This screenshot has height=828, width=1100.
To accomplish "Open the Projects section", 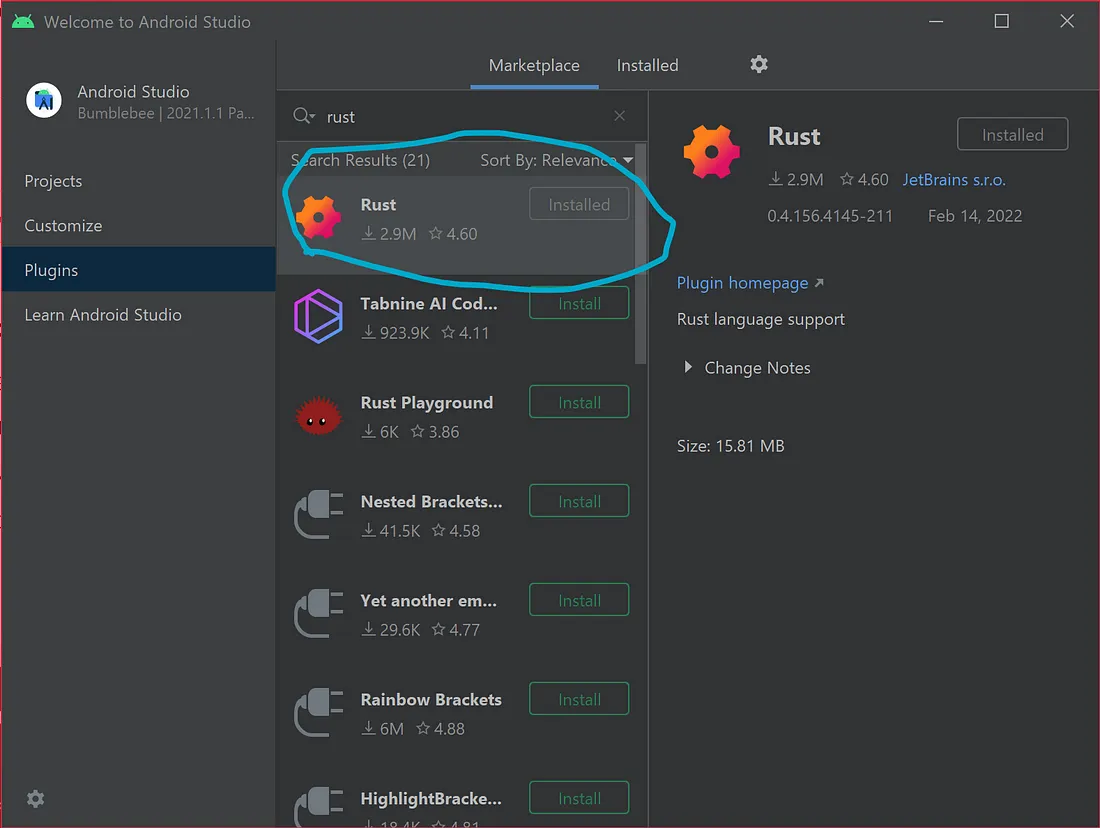I will (x=138, y=181).
